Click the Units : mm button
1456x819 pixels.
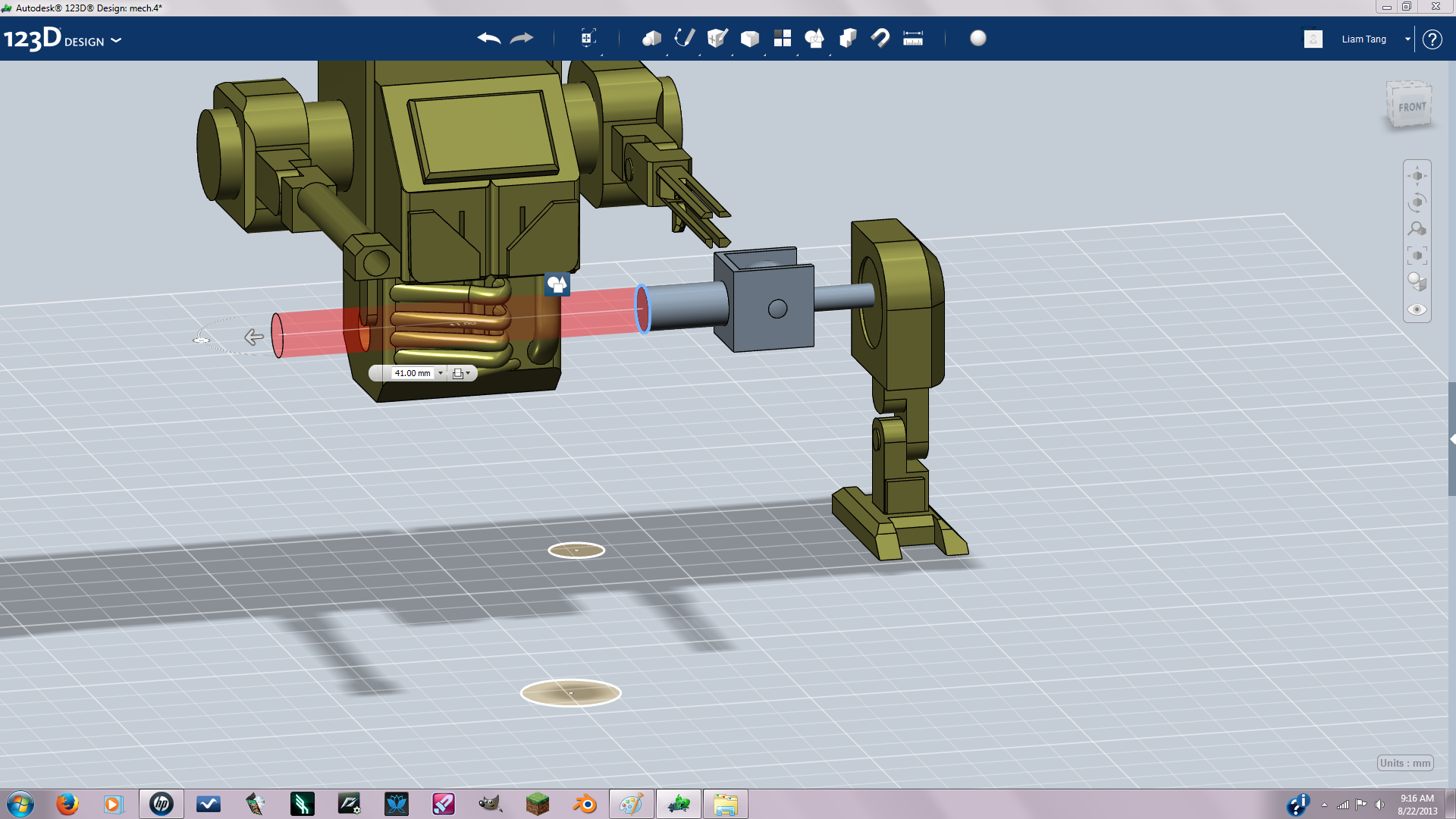point(1405,763)
